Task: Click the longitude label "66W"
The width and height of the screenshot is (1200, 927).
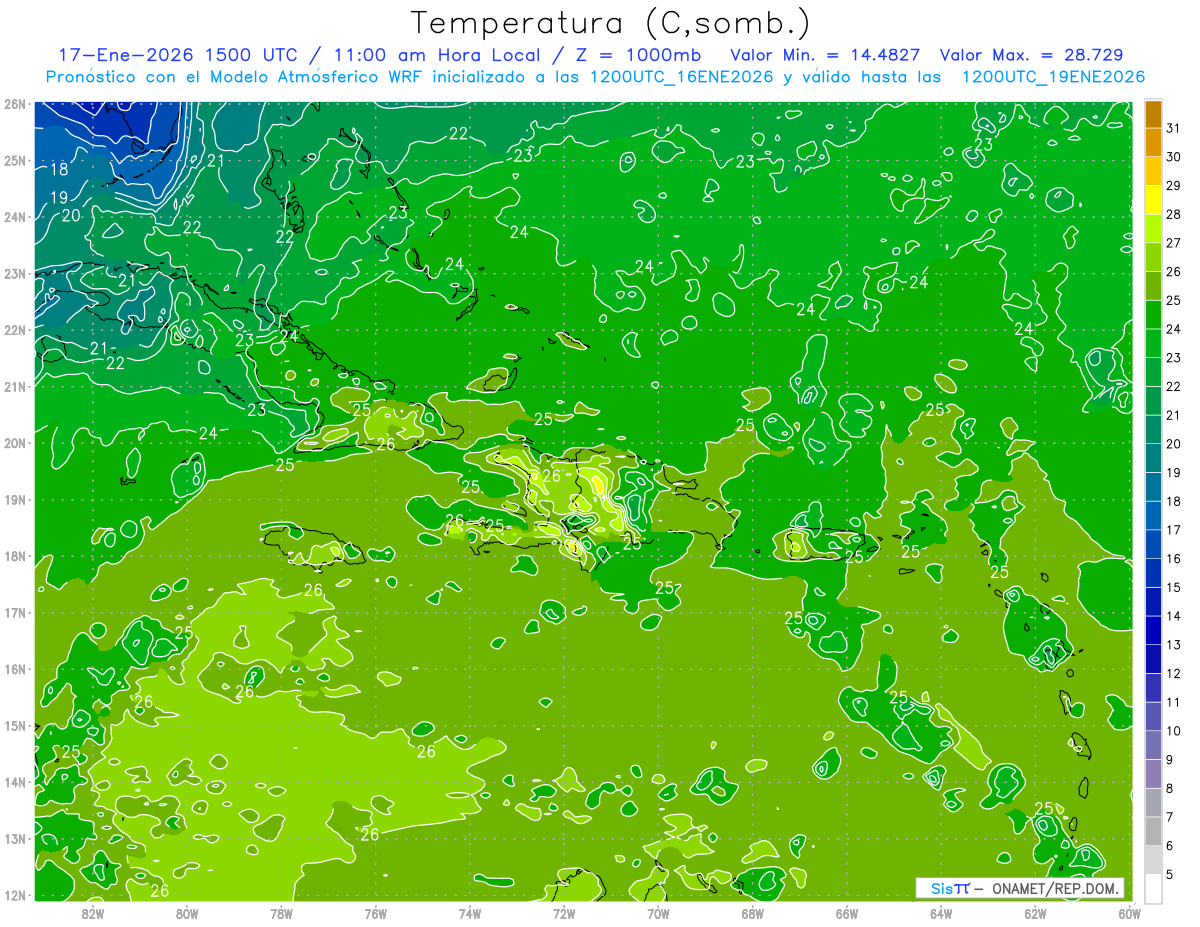Action: click(x=846, y=912)
